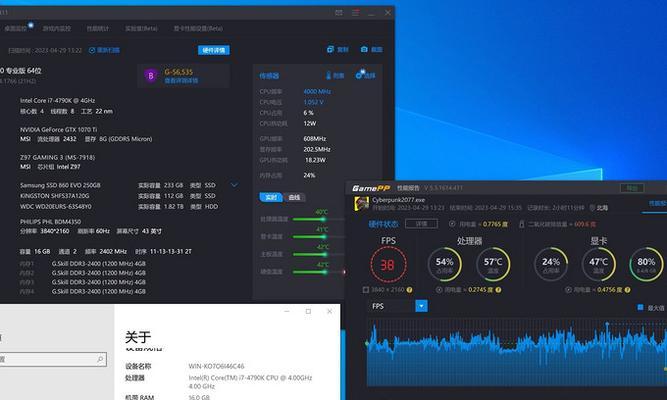The height and width of the screenshot is (400, 667).
Task: Select the real-time blue toggle in the sensor panel
Action: pos(271,197)
